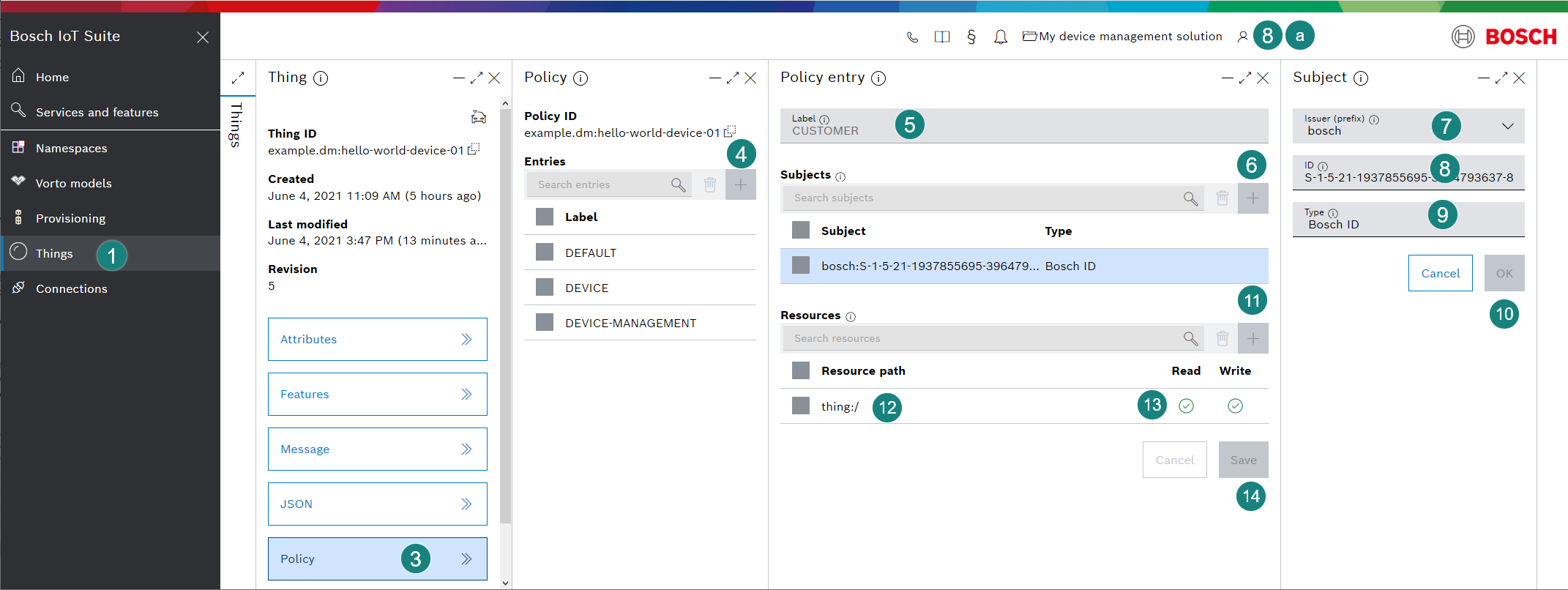
Task: Open the notifications bell icon
Action: pyautogui.click(x=1001, y=37)
